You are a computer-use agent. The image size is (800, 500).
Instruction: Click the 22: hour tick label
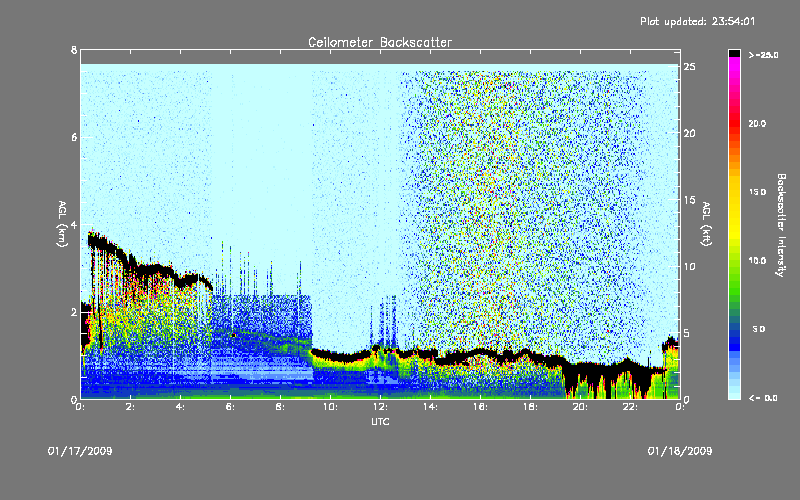point(630,407)
